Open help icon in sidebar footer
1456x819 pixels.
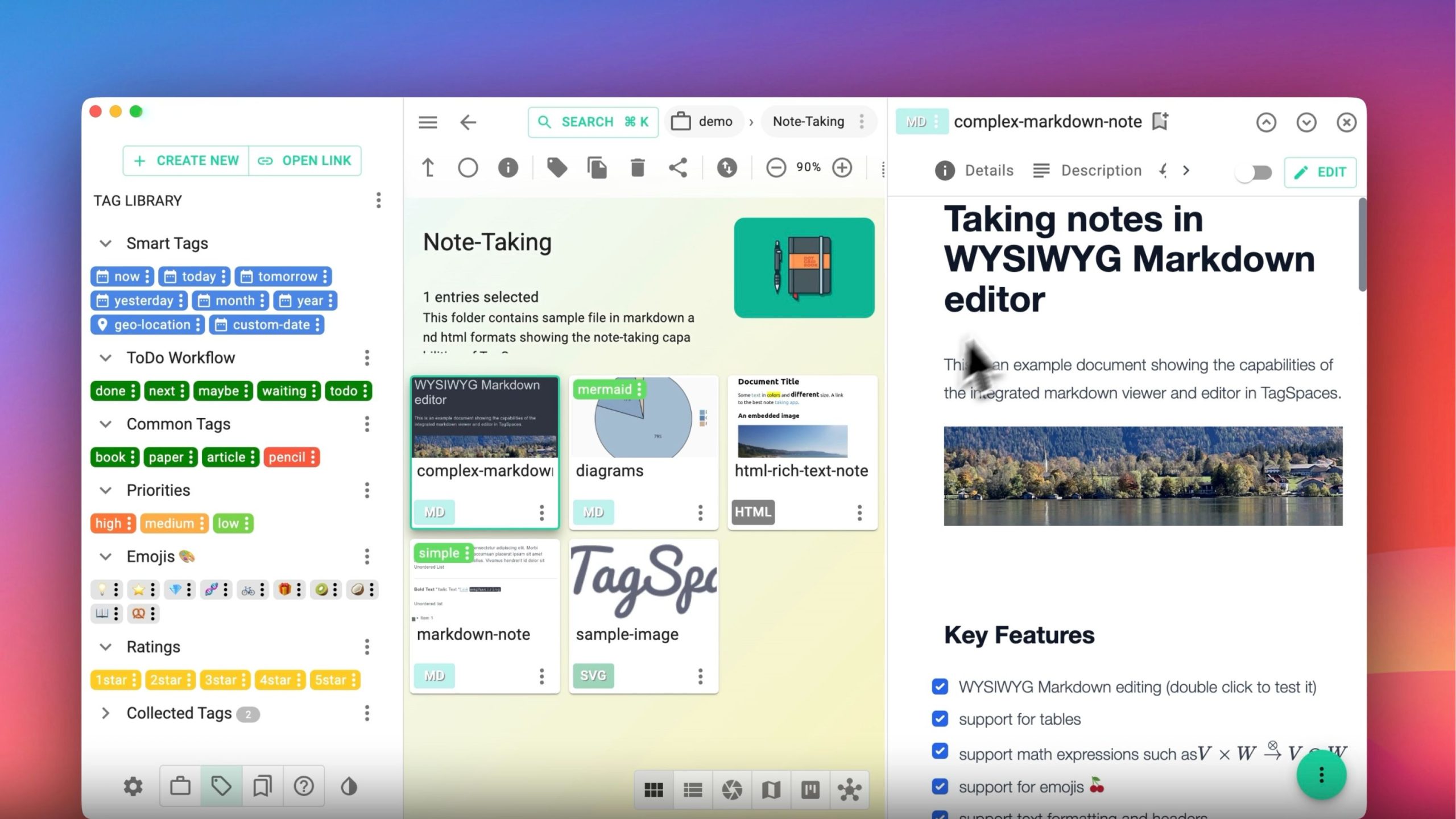[x=304, y=787]
